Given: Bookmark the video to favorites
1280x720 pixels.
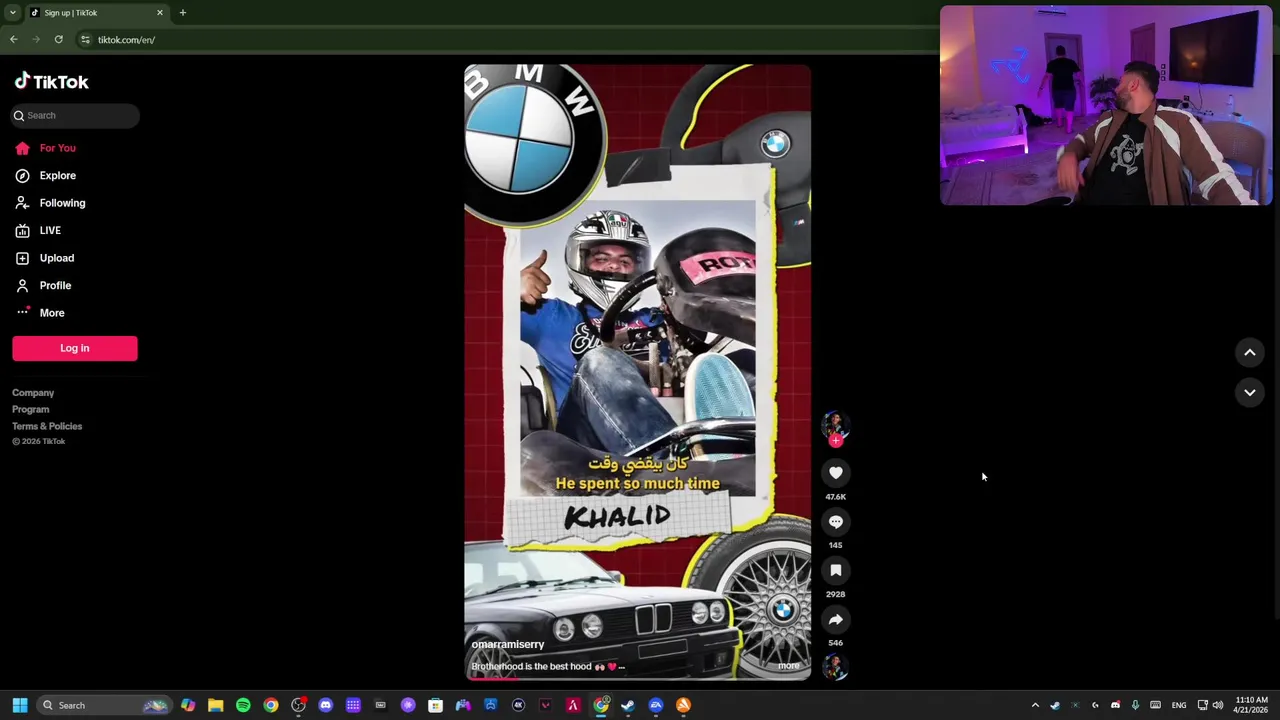Looking at the screenshot, I should pos(836,571).
